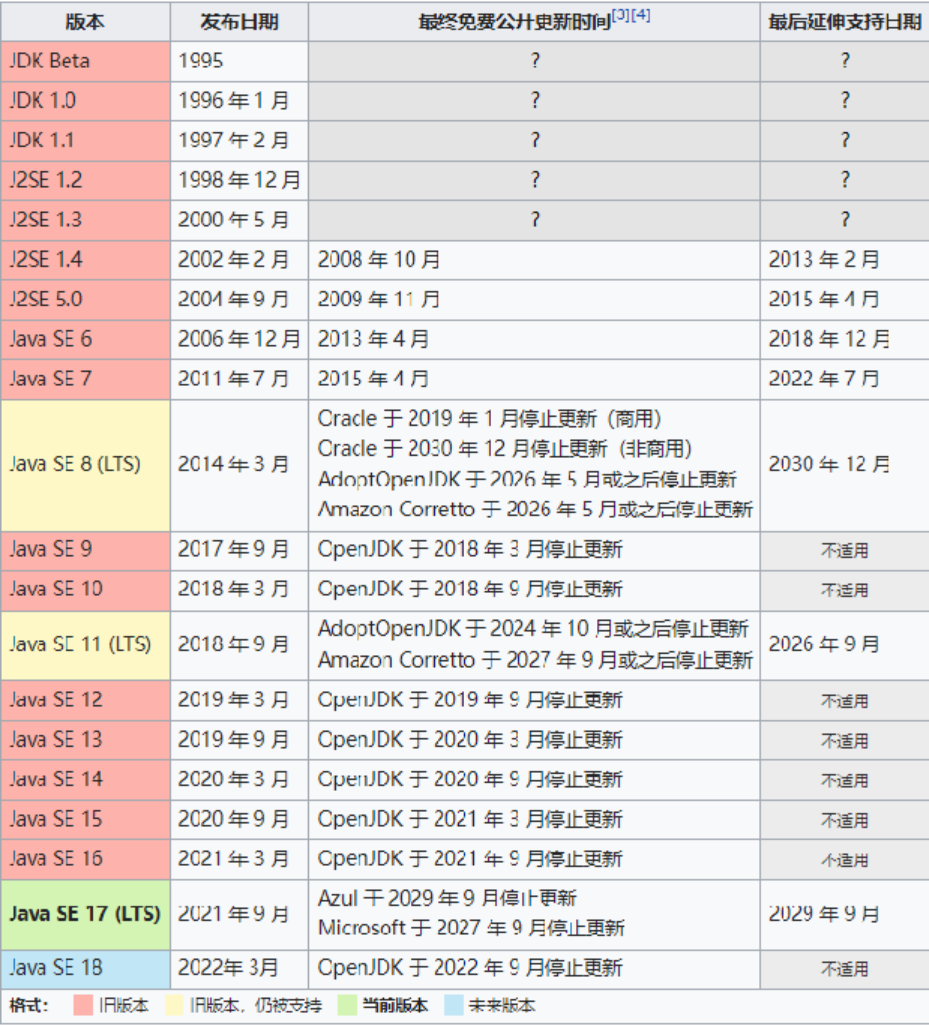Click Amazon Corretto 2027 年 9 月 line
Image resolution: width=929 pixels, height=1026 pixels.
[x=535, y=660]
